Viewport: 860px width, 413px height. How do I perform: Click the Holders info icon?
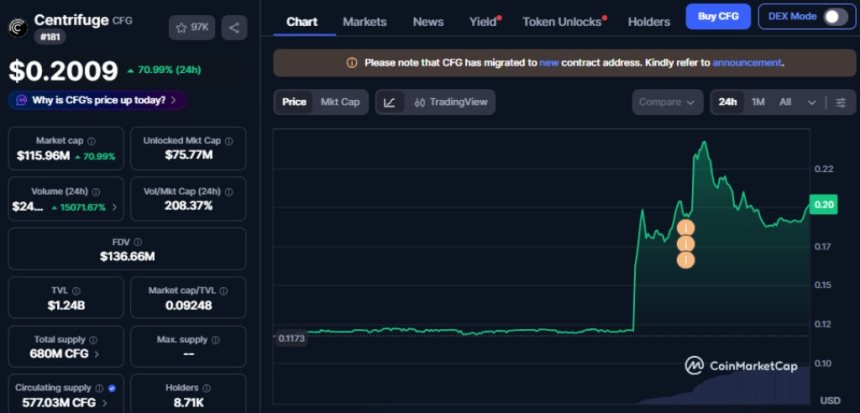208,387
